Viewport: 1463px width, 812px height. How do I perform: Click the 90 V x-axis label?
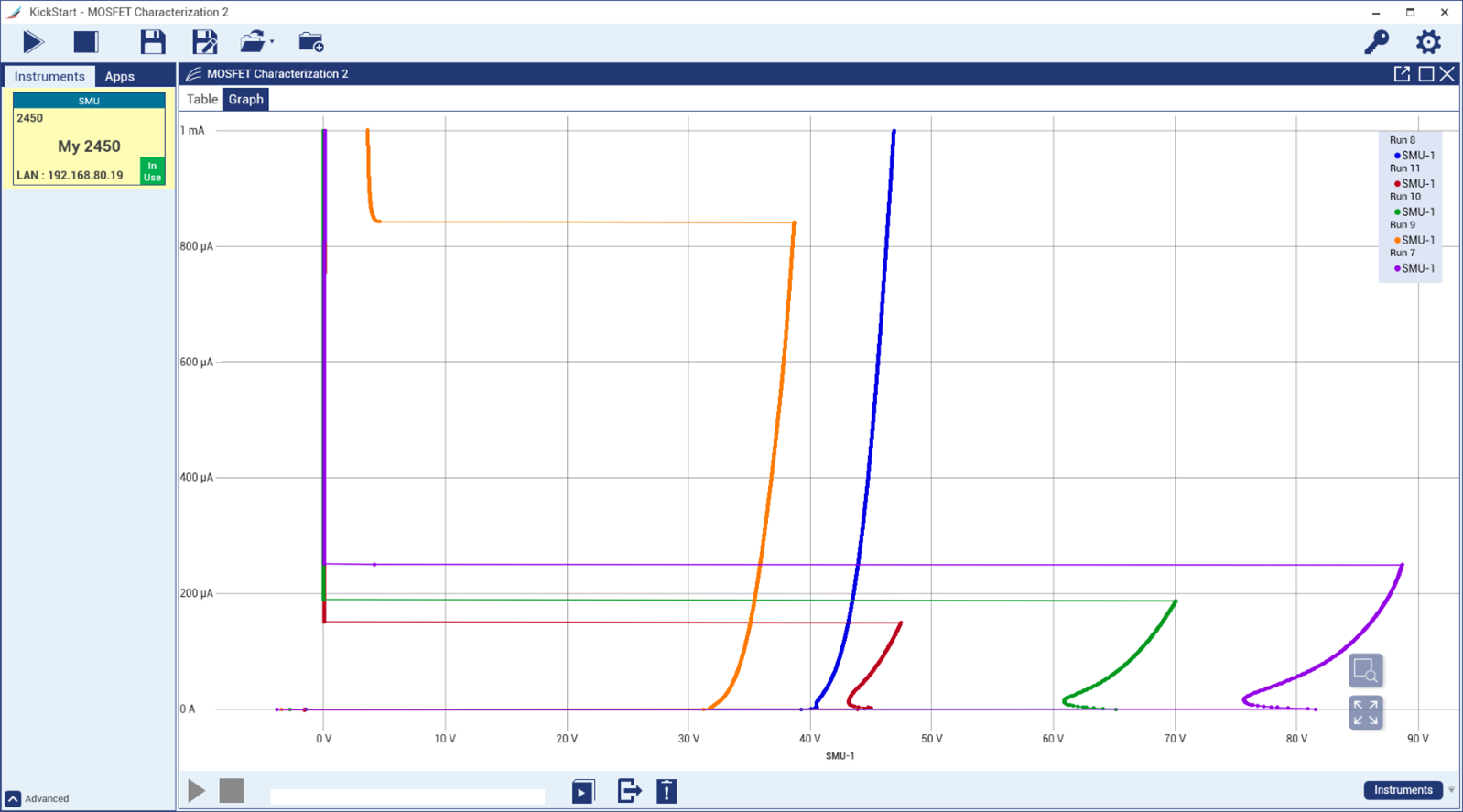[1417, 739]
